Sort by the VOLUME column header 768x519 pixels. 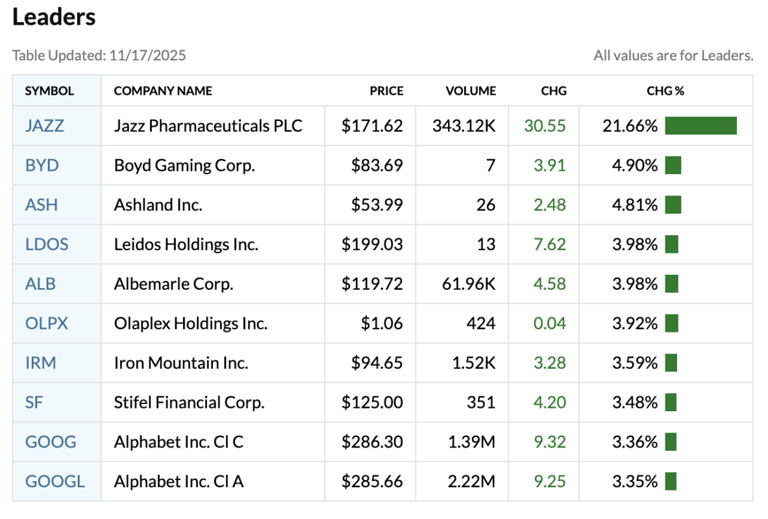pos(471,91)
